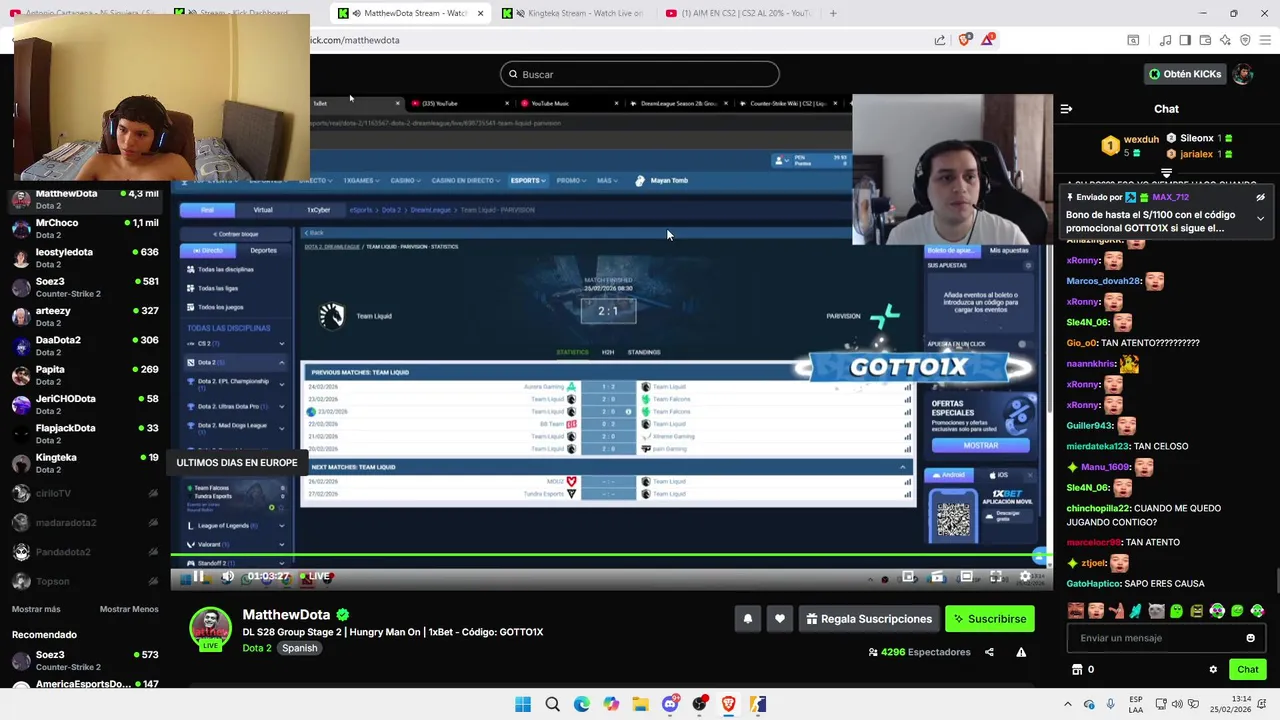
Task: Click the share page icon in address bar
Action: coord(940,40)
